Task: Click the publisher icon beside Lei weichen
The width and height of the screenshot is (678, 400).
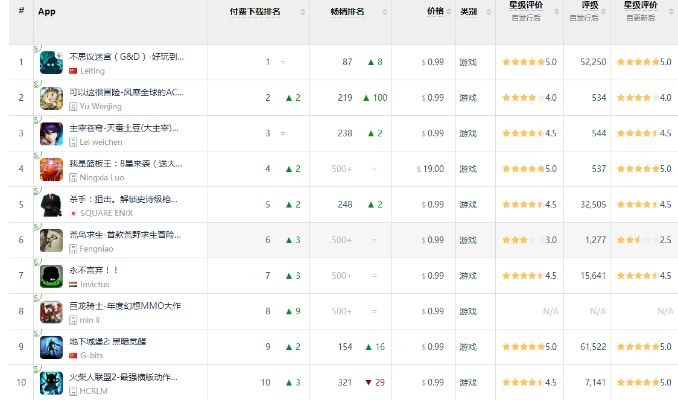Action: point(73,142)
